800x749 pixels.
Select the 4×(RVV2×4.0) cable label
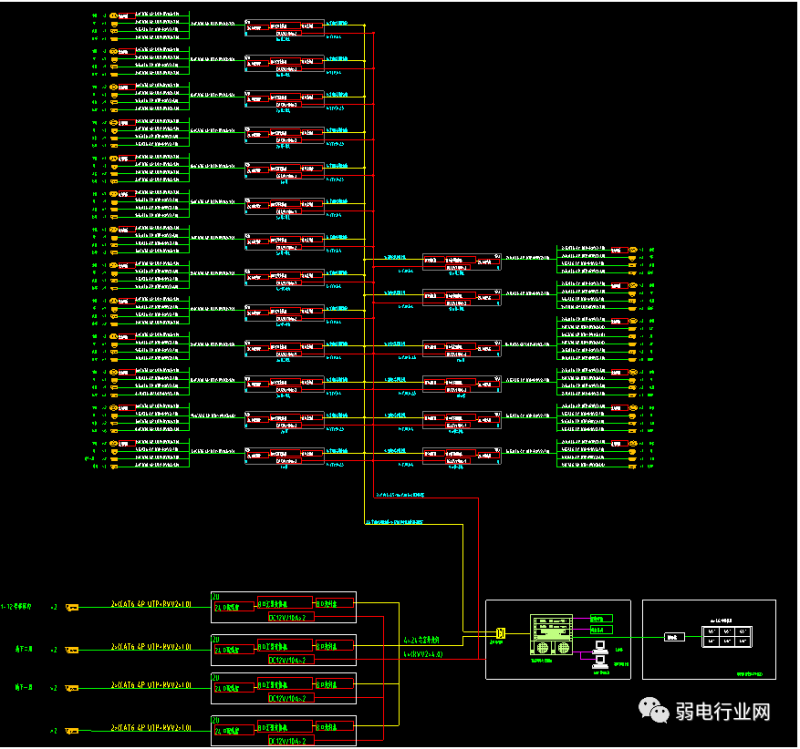pyautogui.click(x=423, y=654)
